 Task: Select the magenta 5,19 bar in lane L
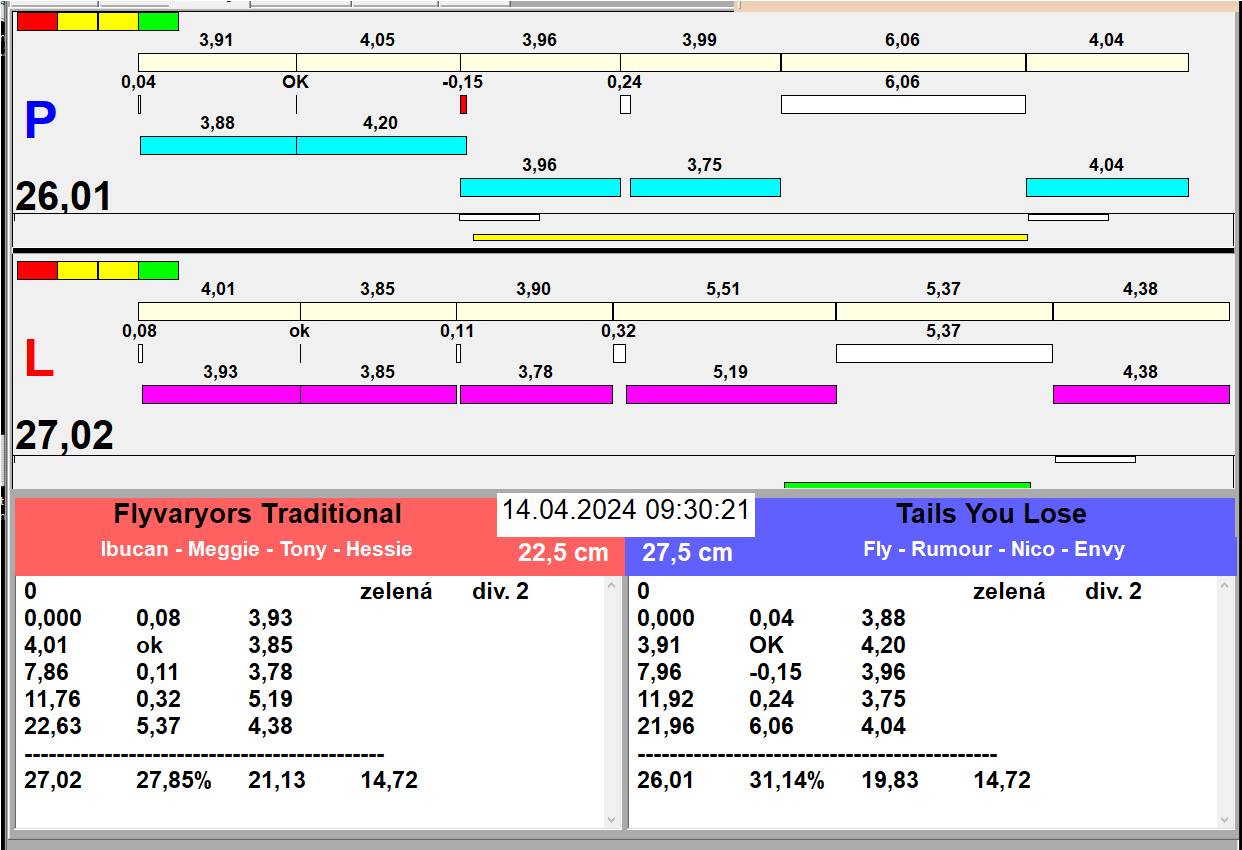(731, 394)
